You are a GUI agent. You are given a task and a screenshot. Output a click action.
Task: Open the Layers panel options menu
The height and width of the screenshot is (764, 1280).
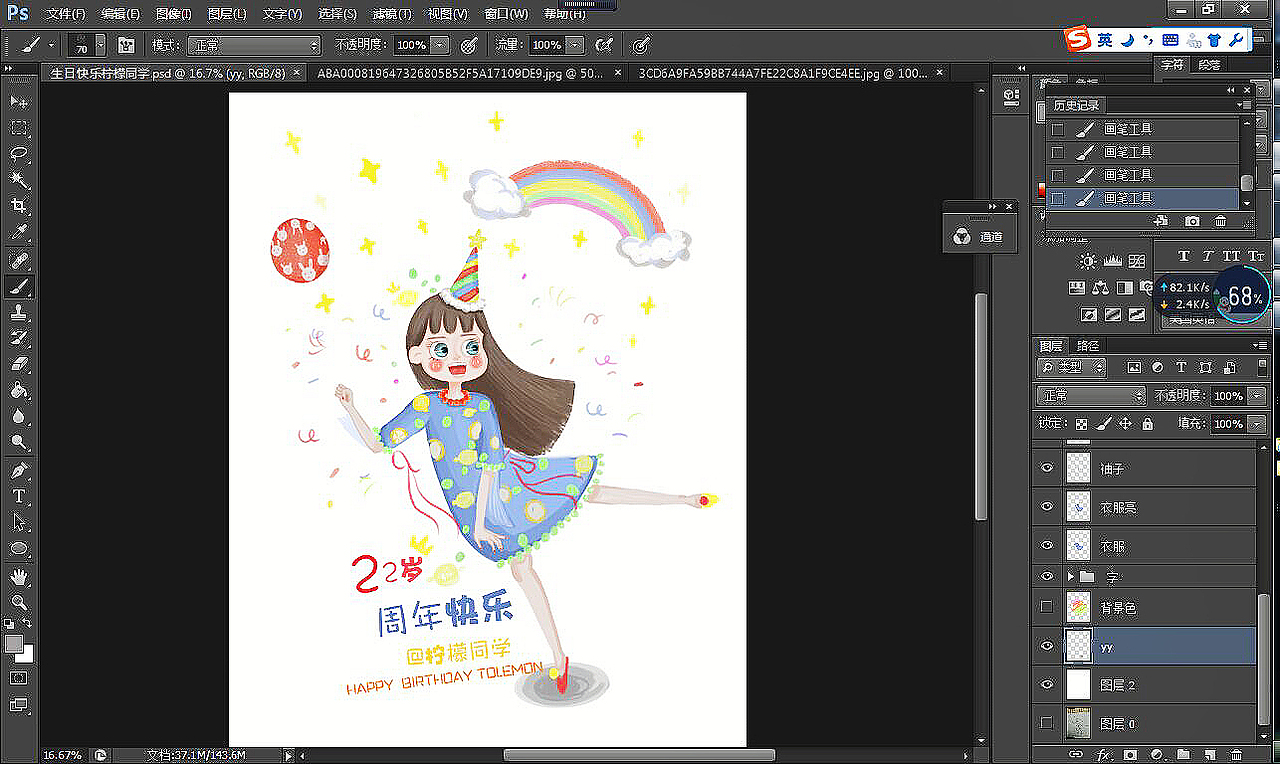(x=1259, y=345)
